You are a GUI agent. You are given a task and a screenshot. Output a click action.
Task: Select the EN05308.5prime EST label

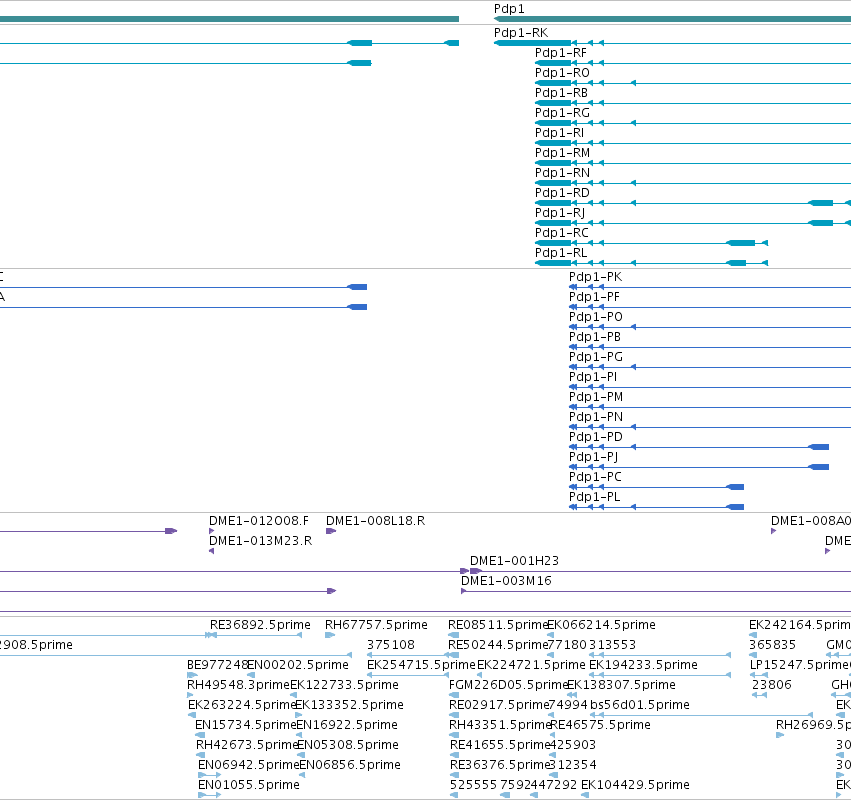(348, 745)
